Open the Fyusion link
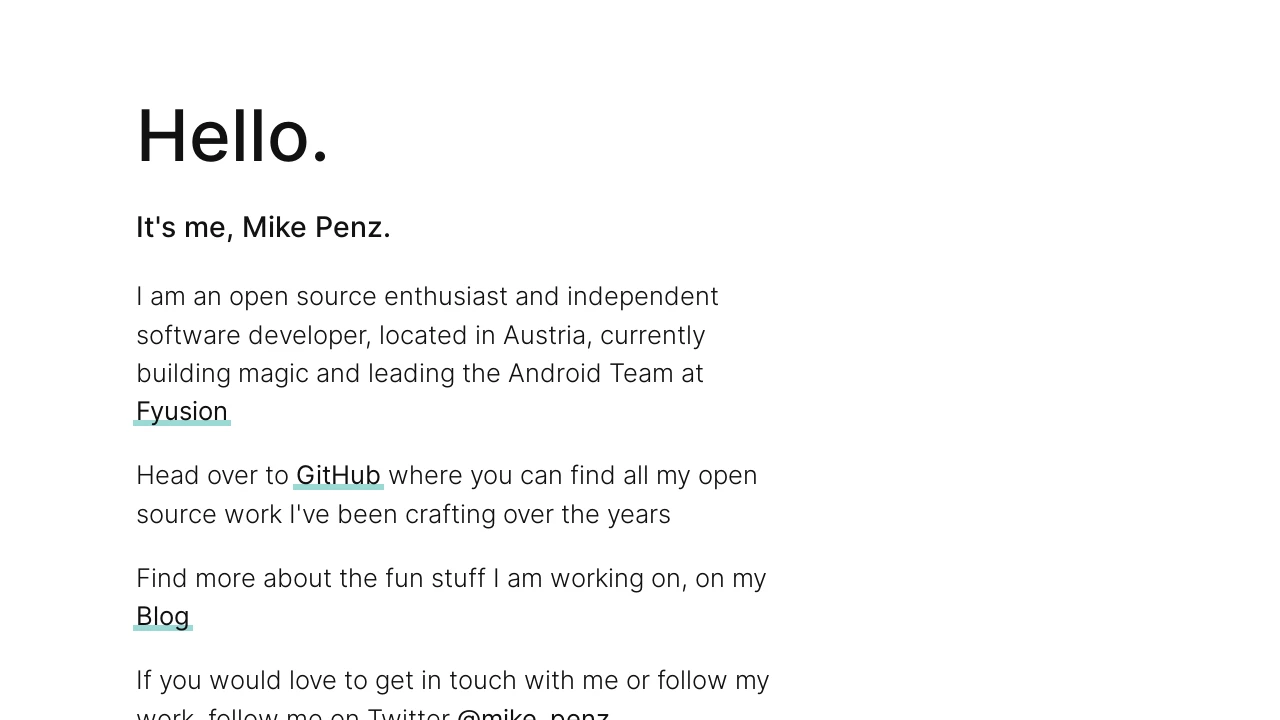This screenshot has width=1280, height=720. tap(182, 412)
